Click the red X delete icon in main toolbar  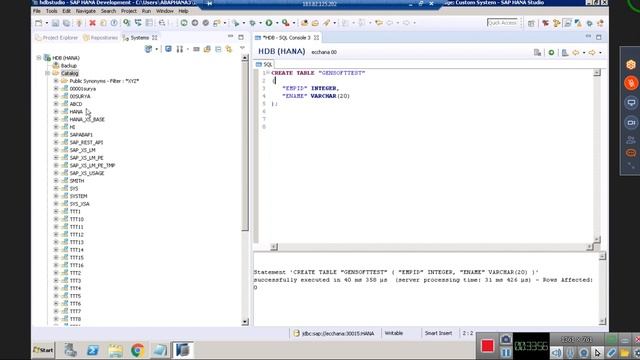tap(92, 23)
